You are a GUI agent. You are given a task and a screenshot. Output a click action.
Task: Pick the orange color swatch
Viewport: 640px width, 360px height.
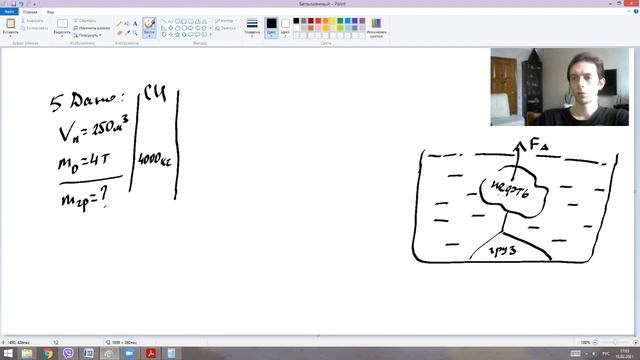click(x=326, y=21)
